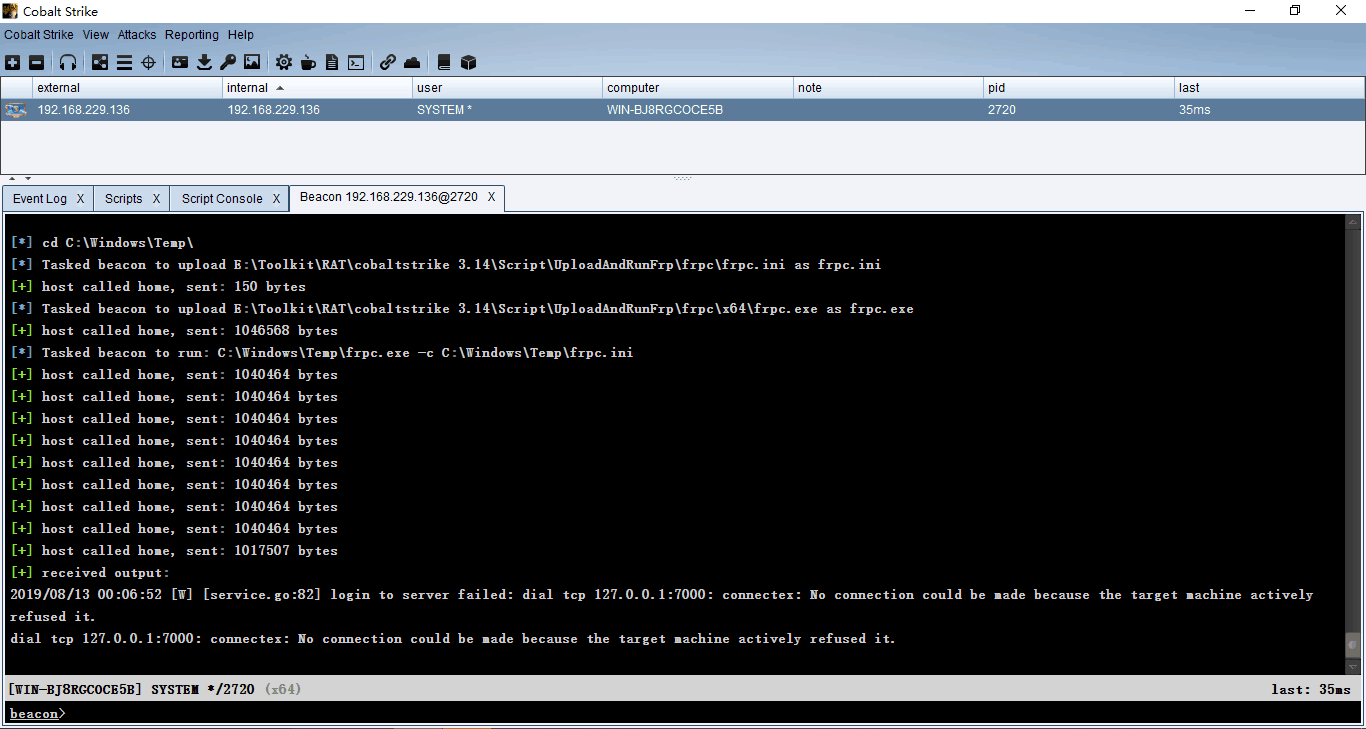The image size is (1366, 729).
Task: Close the Beacon 192.168.229.136@2720 tab
Action: [x=491, y=197]
